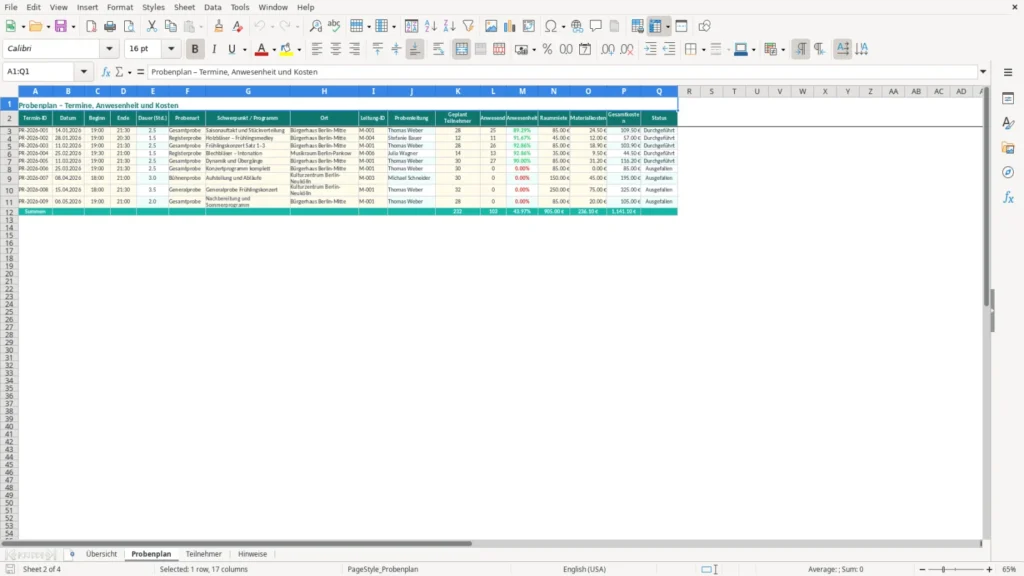Toggle underline formatting
This screenshot has height=576, width=1024.
pos(232,49)
